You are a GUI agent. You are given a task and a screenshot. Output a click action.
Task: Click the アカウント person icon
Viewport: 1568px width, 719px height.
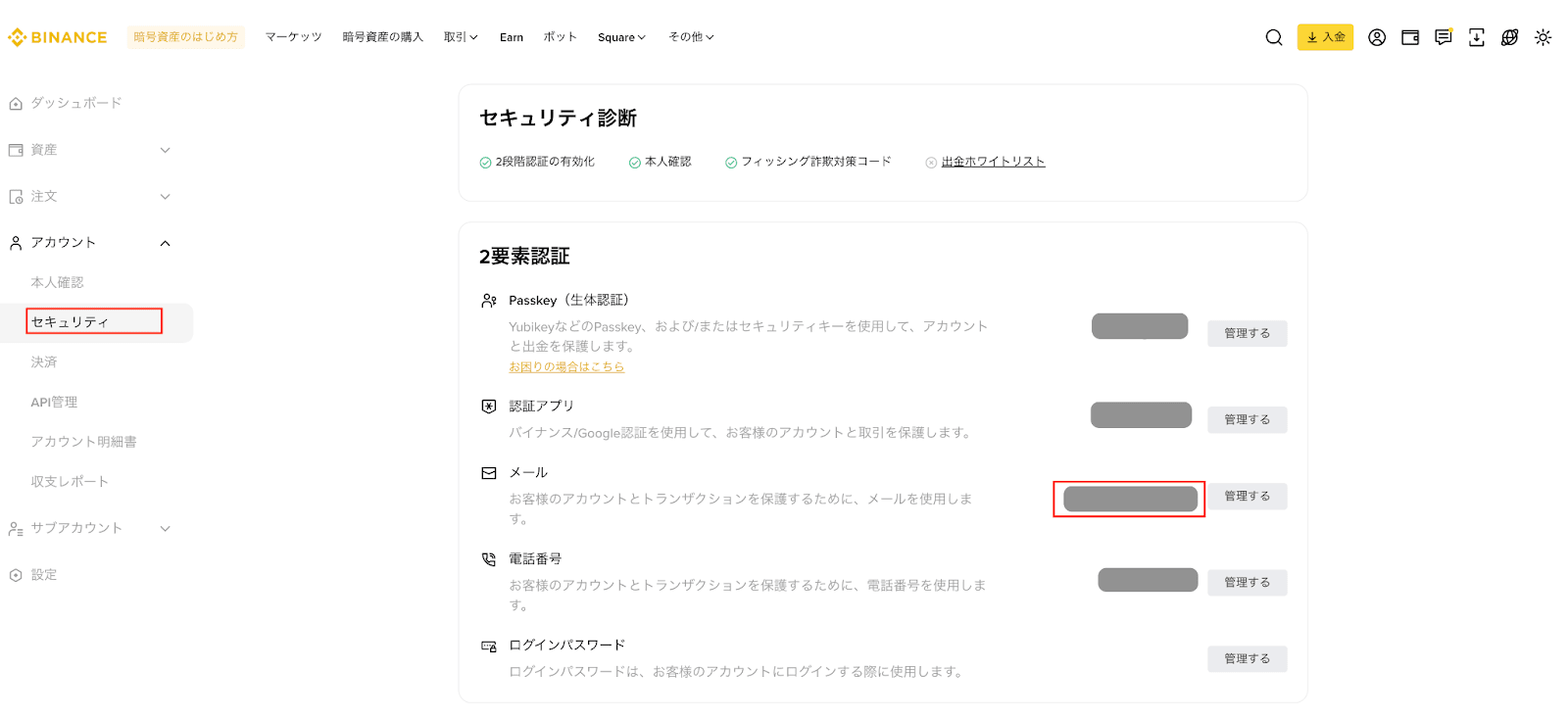tap(16, 243)
